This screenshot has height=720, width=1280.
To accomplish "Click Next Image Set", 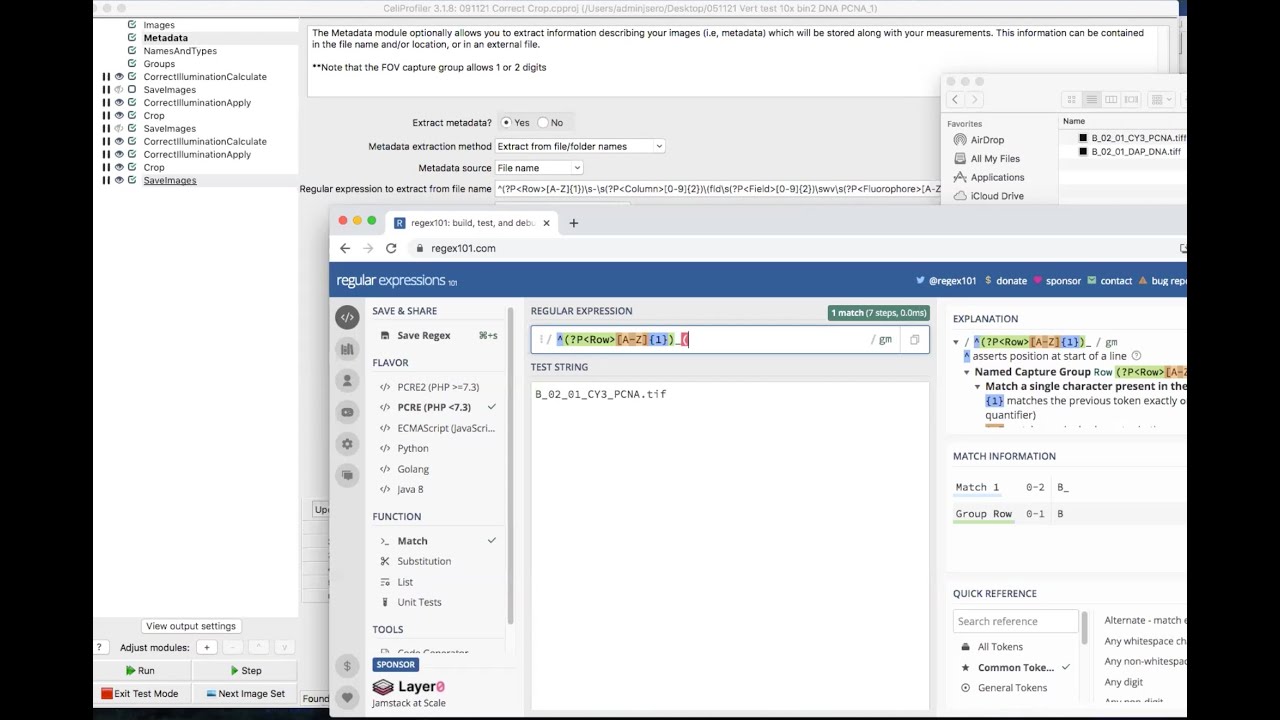I will click(x=246, y=694).
